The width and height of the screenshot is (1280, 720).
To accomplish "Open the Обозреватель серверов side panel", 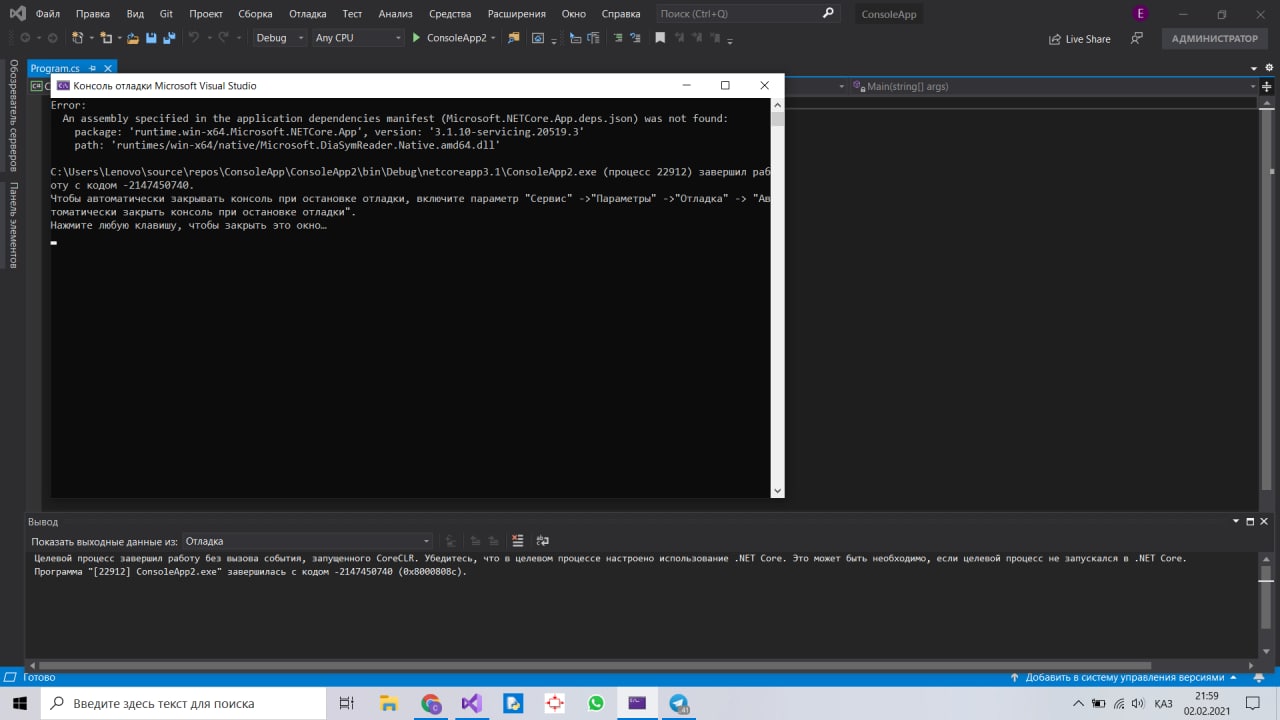I will coord(14,117).
